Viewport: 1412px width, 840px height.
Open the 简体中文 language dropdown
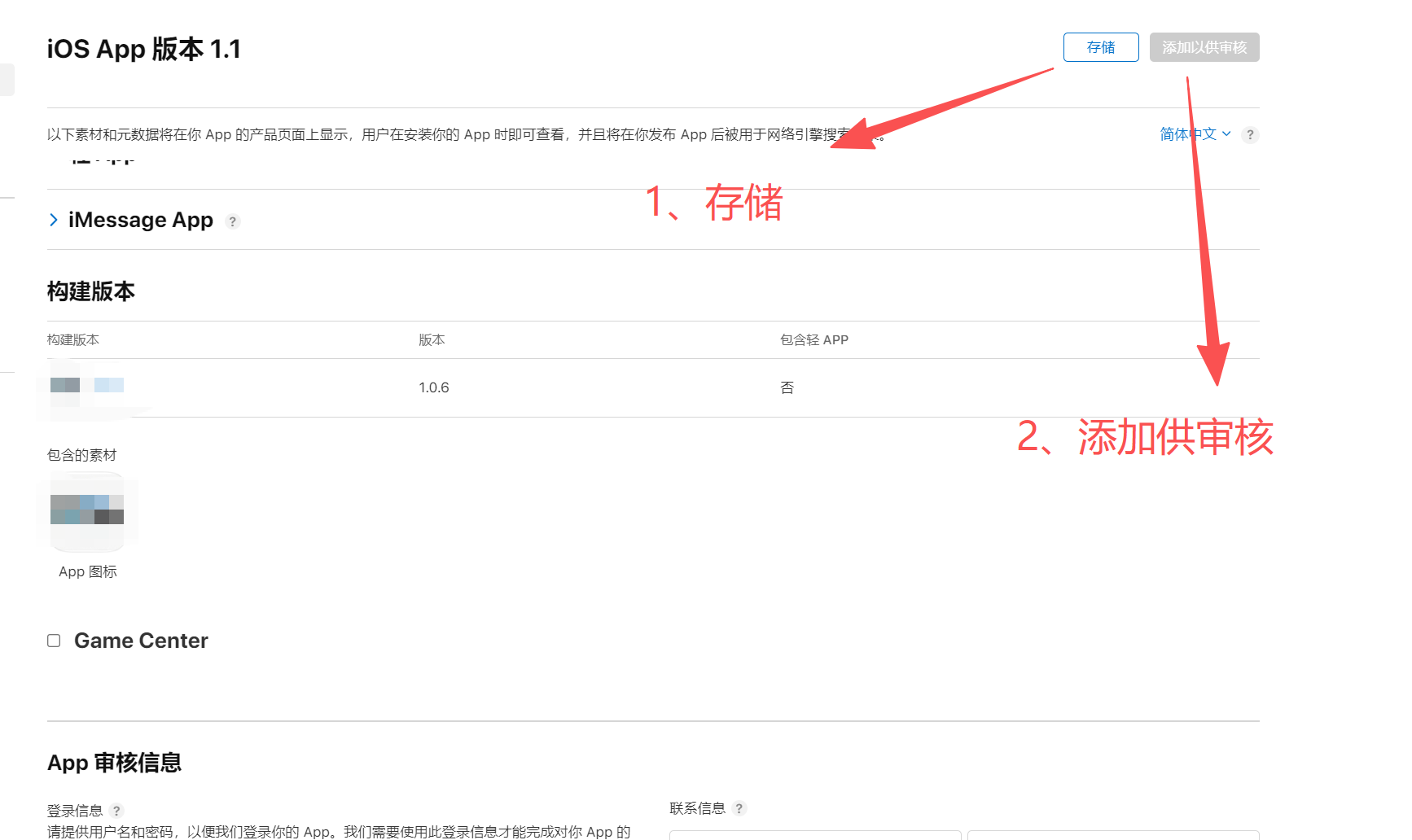1195,134
